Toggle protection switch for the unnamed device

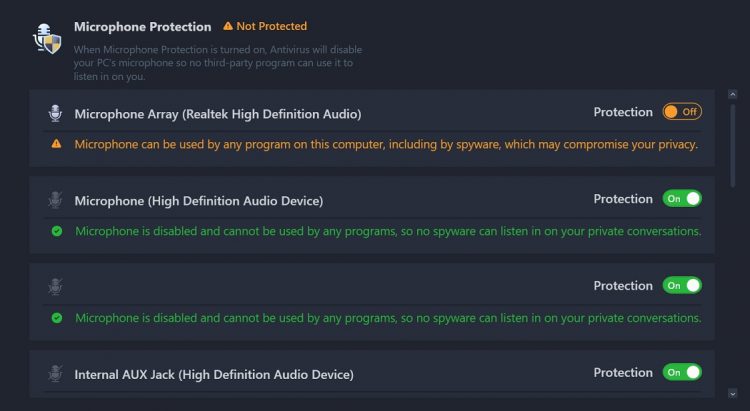[x=682, y=286]
